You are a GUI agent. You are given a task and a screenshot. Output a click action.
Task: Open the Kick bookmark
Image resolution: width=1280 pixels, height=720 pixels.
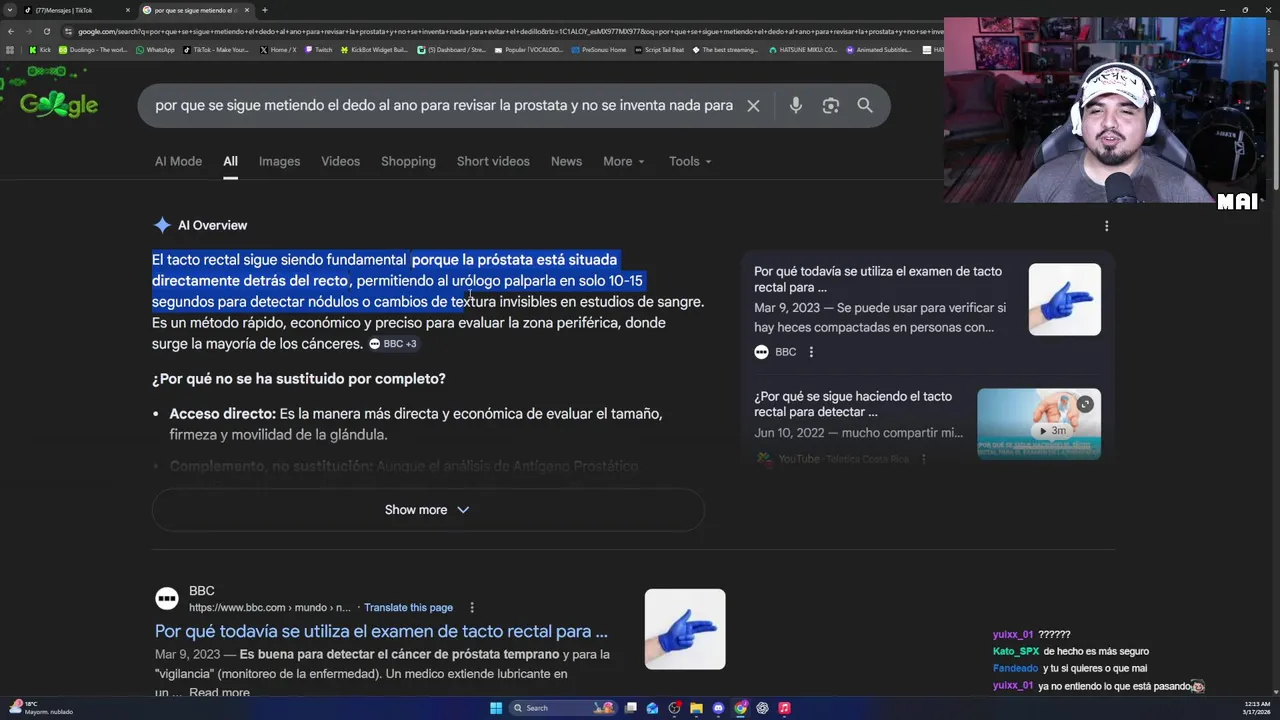[x=39, y=49]
